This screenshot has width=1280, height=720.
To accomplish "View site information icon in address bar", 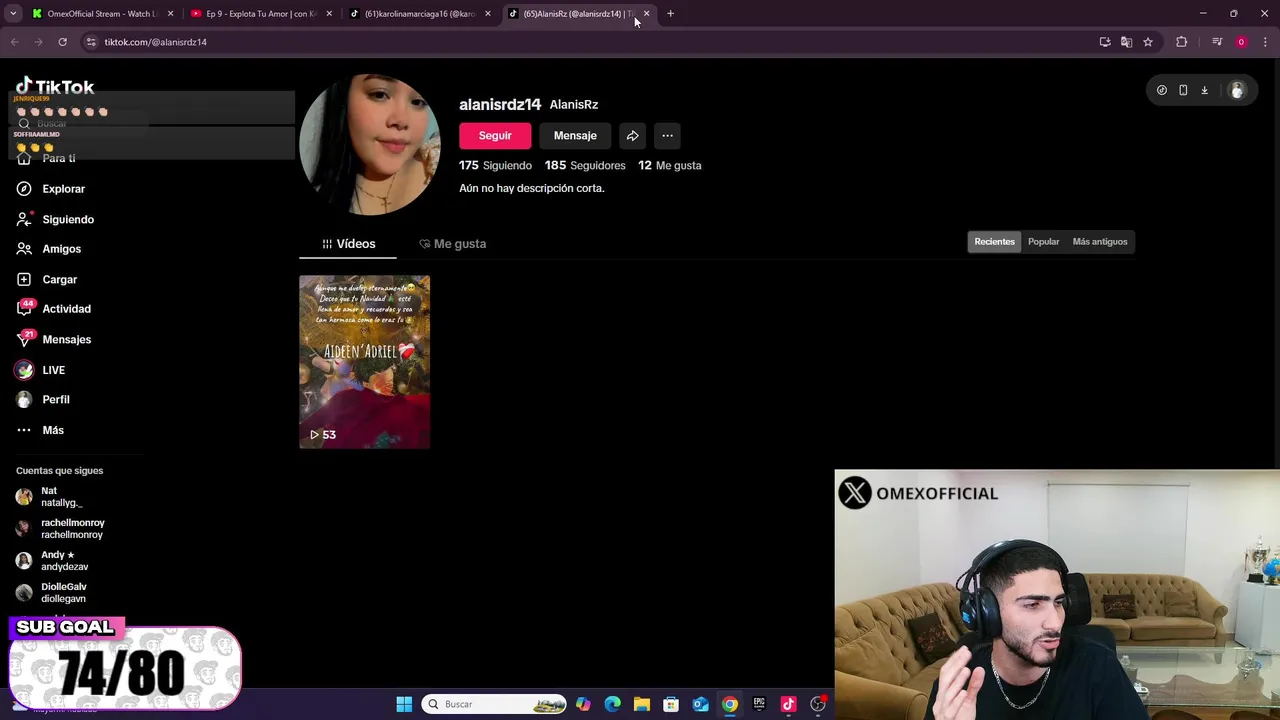I will (91, 42).
